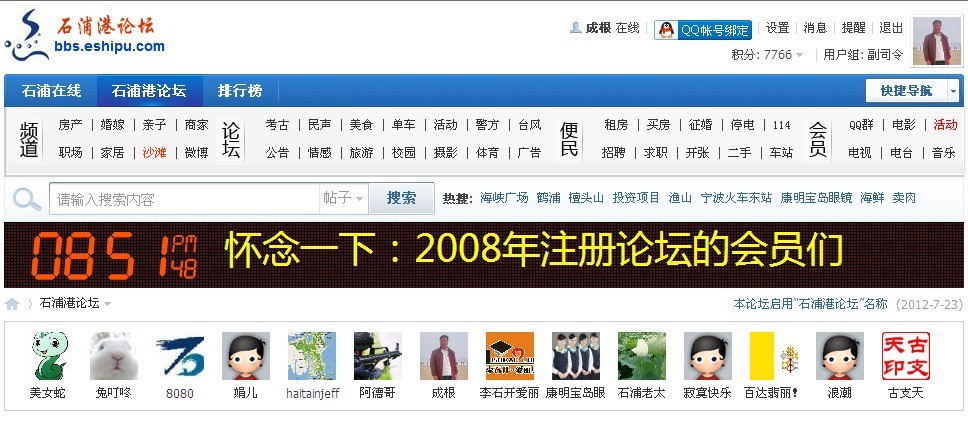Click the home icon in breadcrumb
The image size is (968, 421).
12,304
